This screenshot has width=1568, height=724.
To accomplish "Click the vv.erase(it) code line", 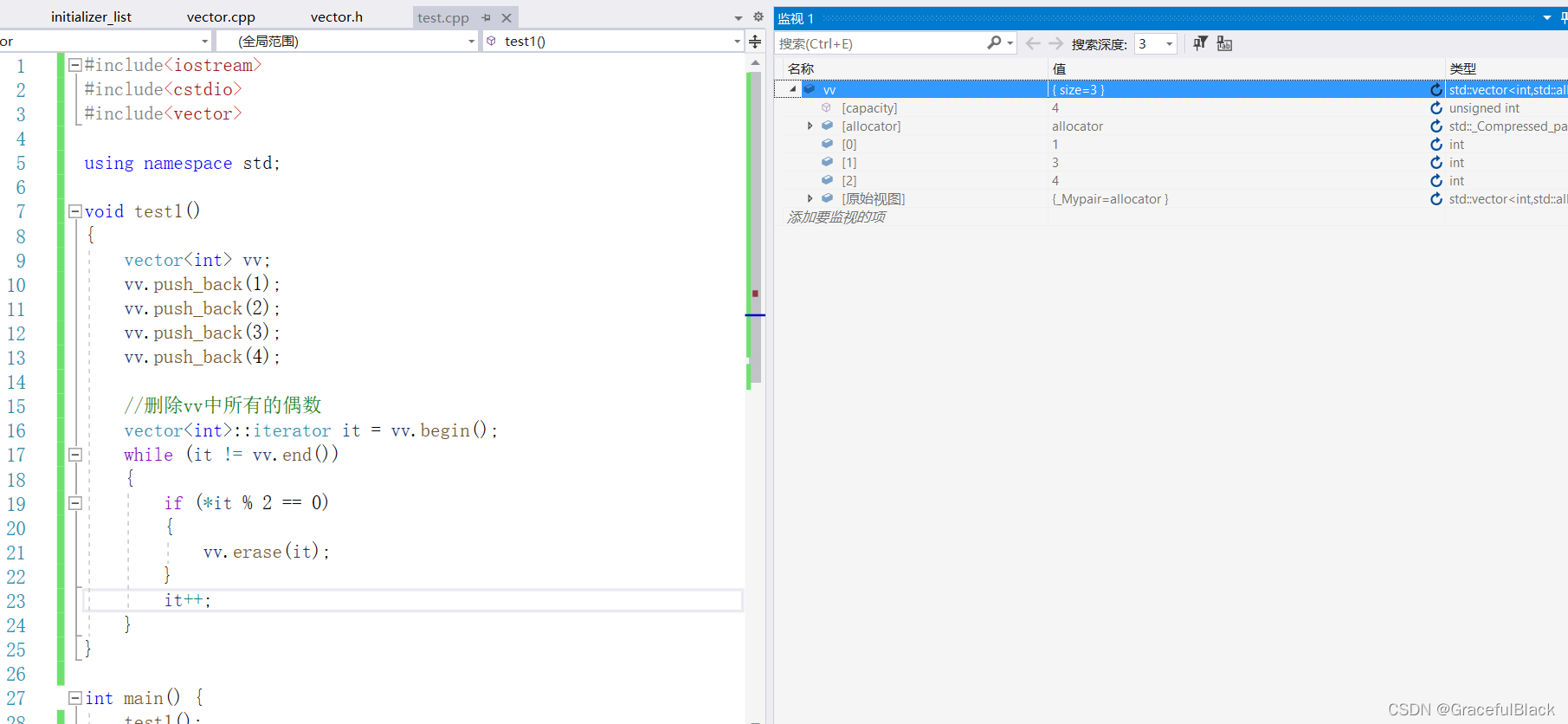I will point(267,552).
